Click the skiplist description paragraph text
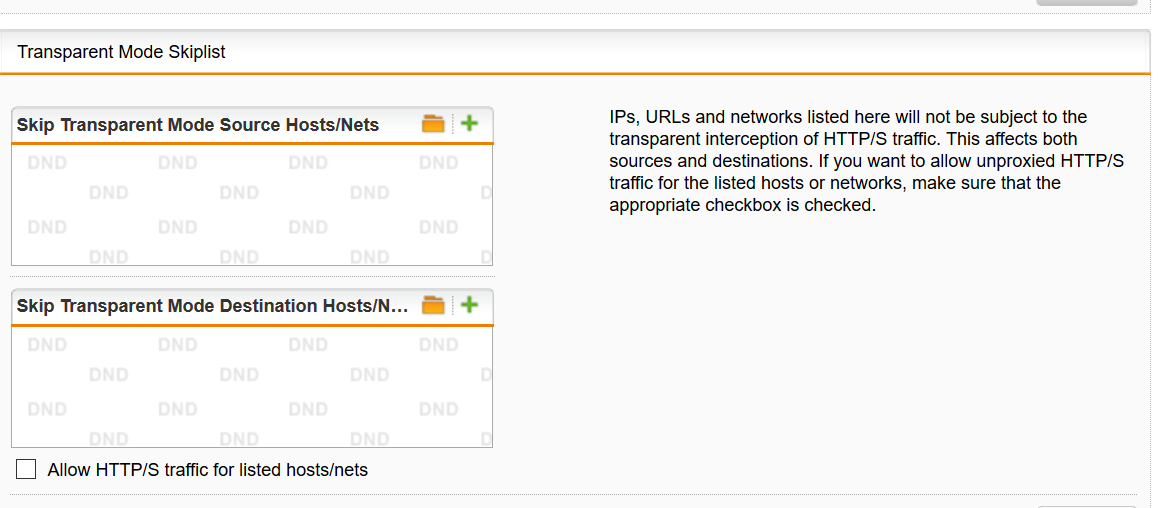 click(866, 161)
